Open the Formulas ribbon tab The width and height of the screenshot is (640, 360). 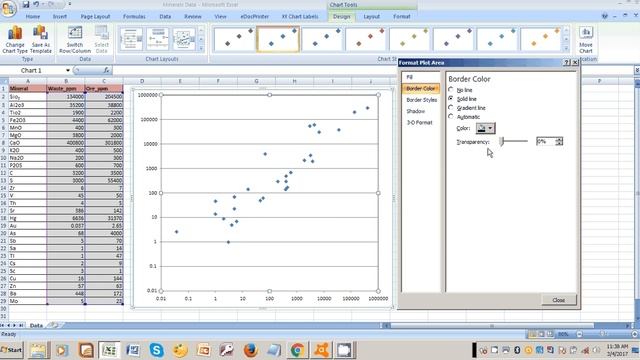coord(134,17)
